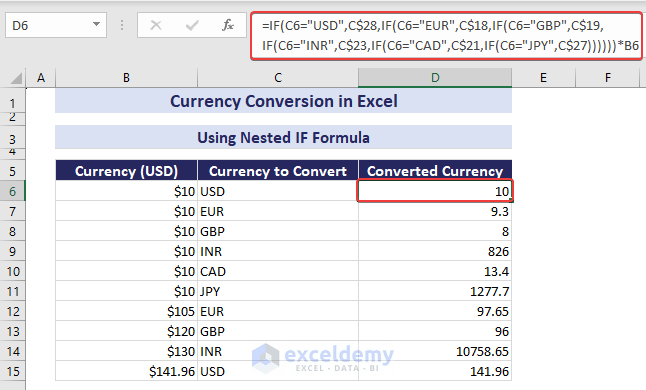Select the $120 amount cell
The height and width of the screenshot is (390, 646).
tap(126, 331)
